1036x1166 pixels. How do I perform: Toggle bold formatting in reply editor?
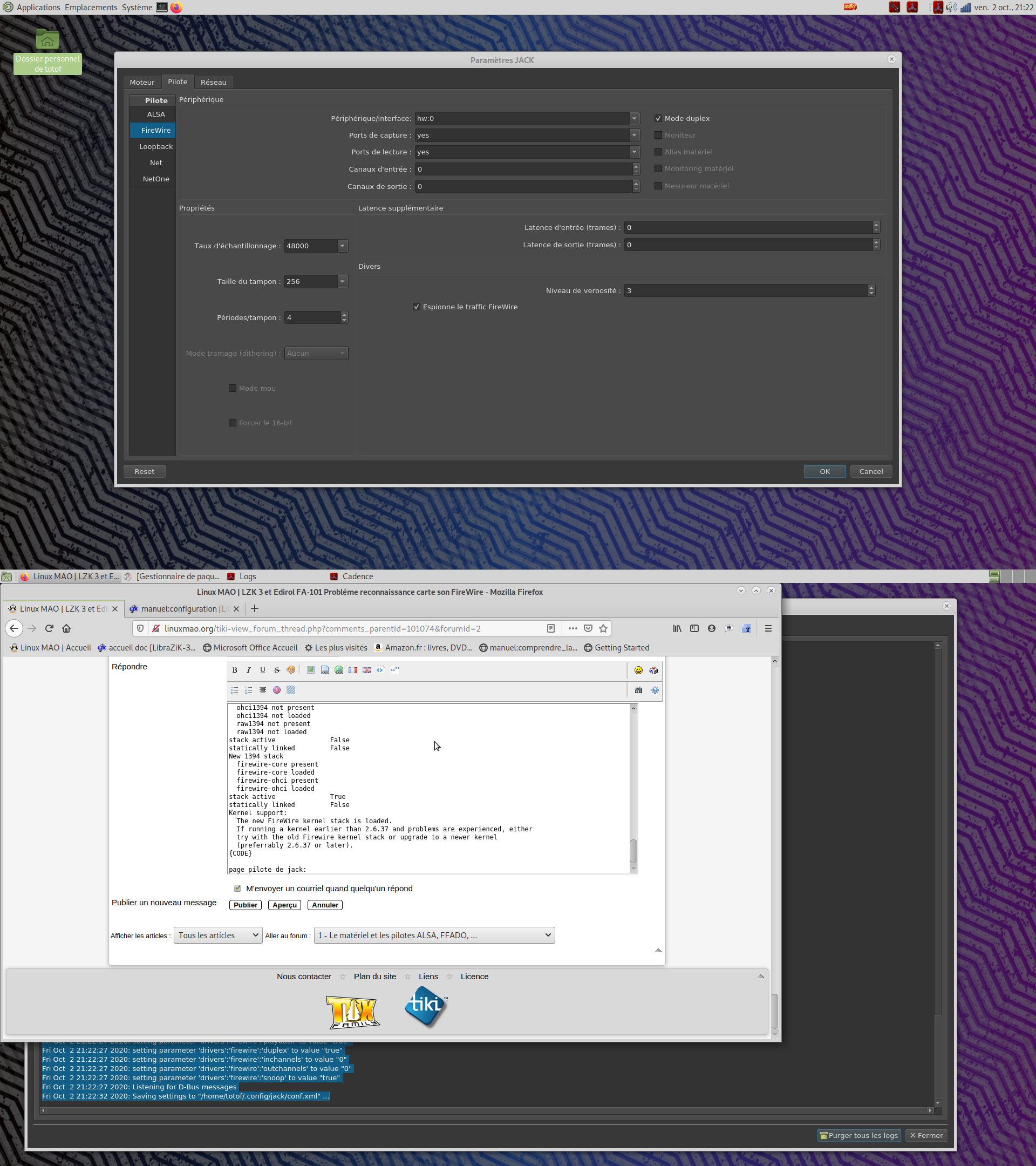click(234, 670)
